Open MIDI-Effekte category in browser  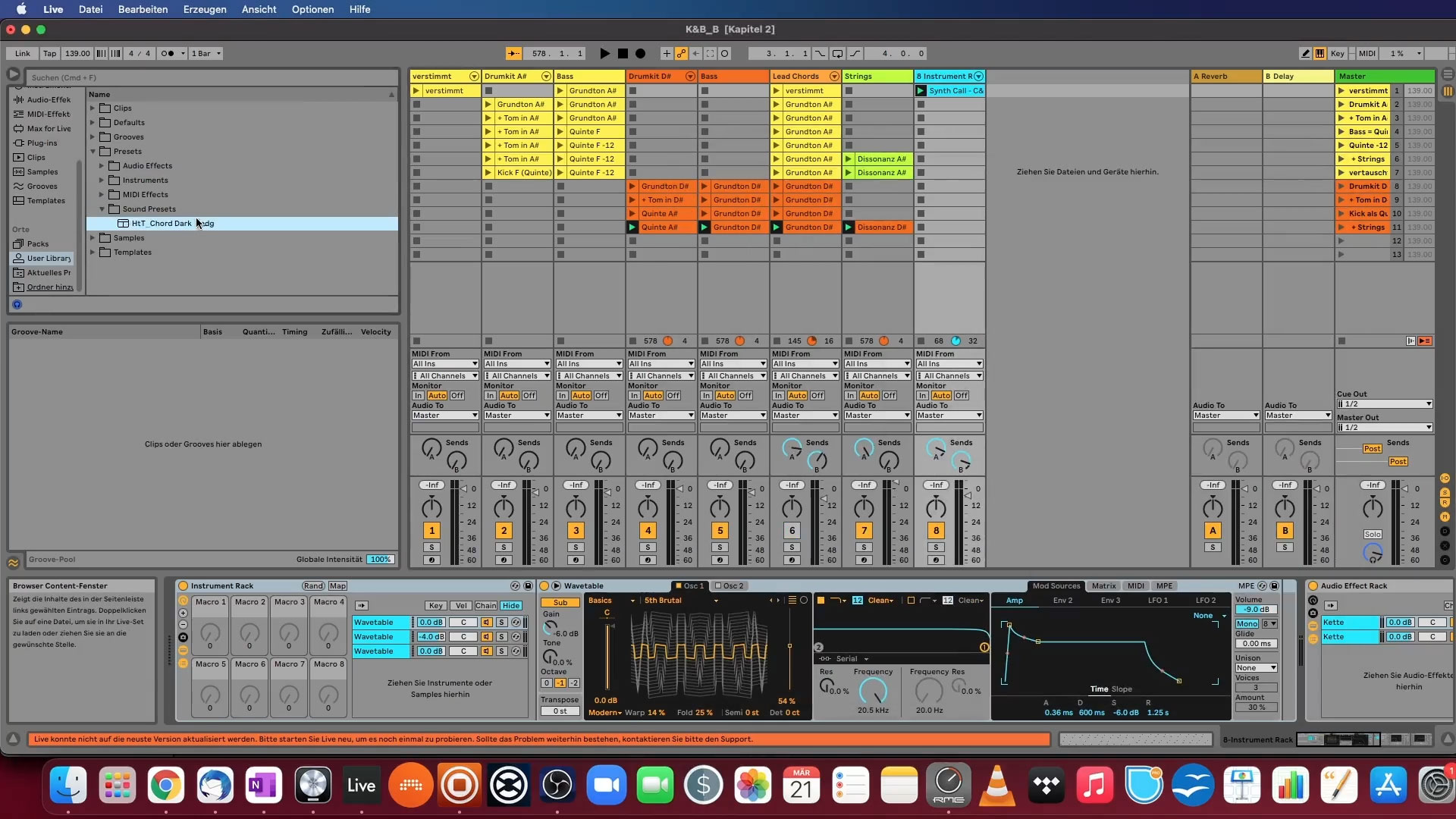42,114
